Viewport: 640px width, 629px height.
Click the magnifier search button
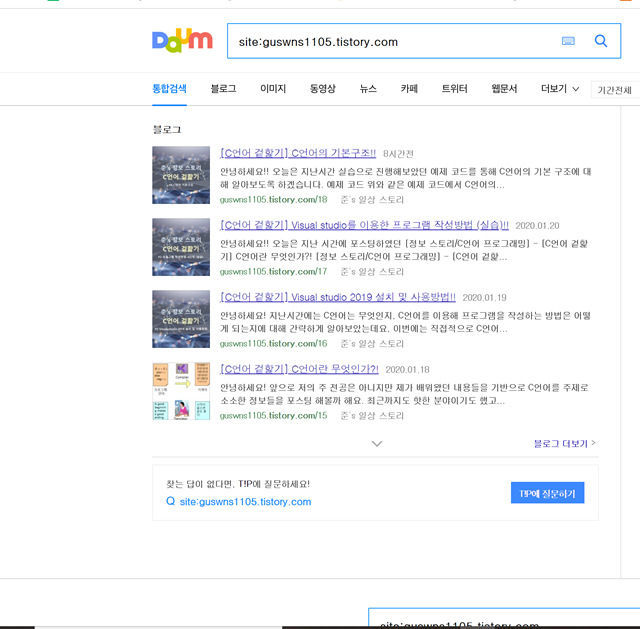coord(601,41)
